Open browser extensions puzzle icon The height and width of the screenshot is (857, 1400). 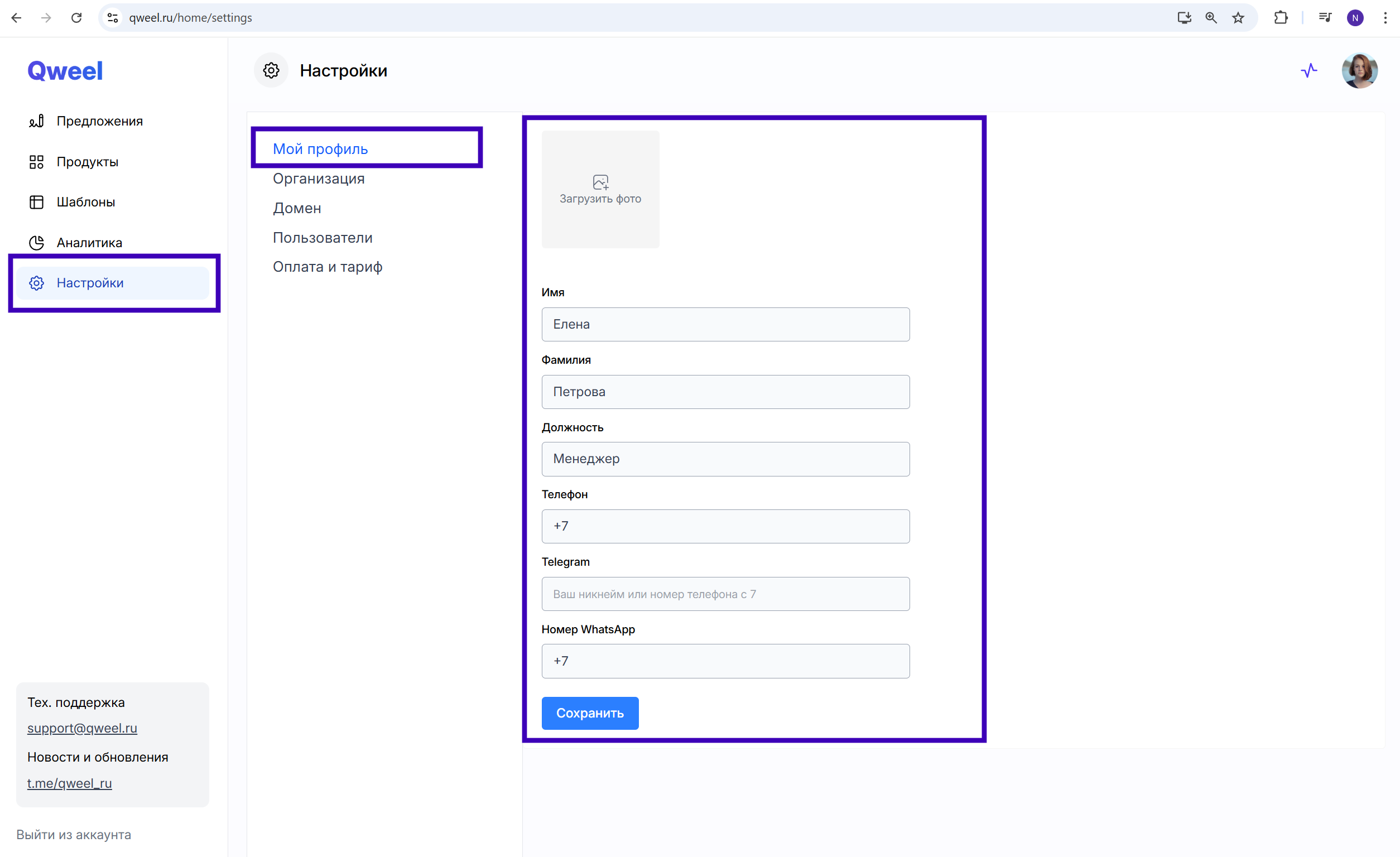(x=1281, y=18)
